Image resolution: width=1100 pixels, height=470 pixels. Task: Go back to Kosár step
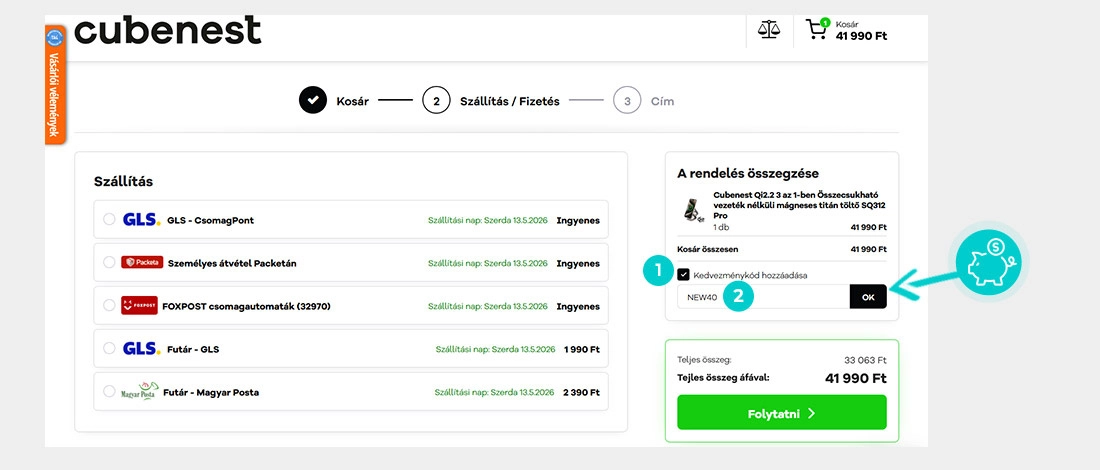[x=352, y=101]
